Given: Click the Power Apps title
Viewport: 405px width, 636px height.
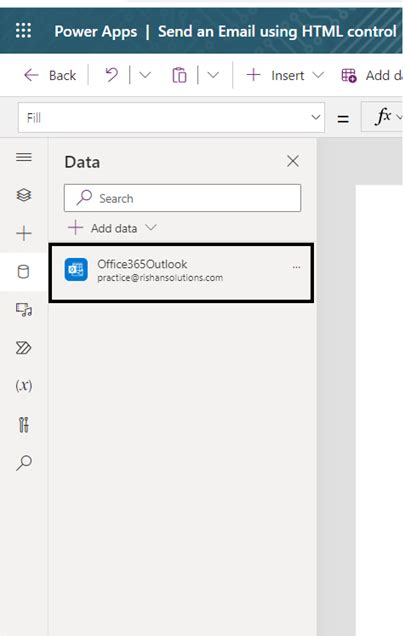Looking at the screenshot, I should pos(95,32).
